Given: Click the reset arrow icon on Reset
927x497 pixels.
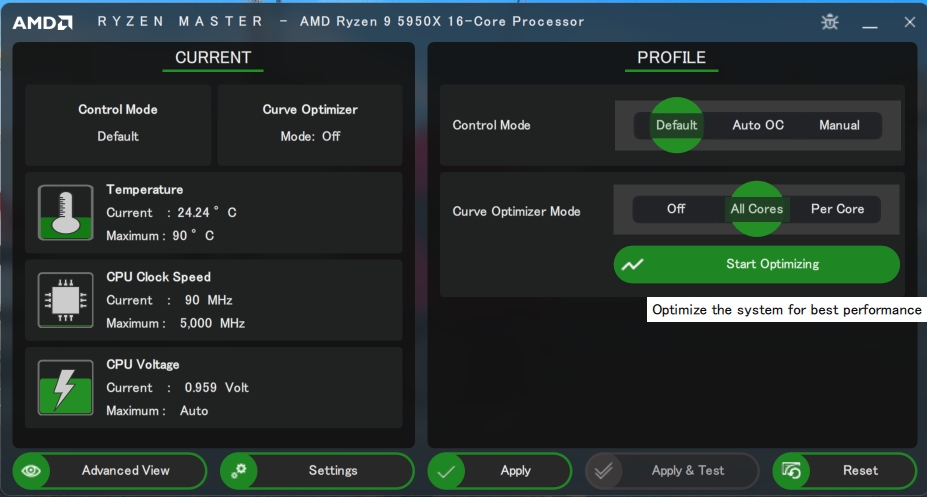Looking at the screenshot, I should tap(793, 471).
